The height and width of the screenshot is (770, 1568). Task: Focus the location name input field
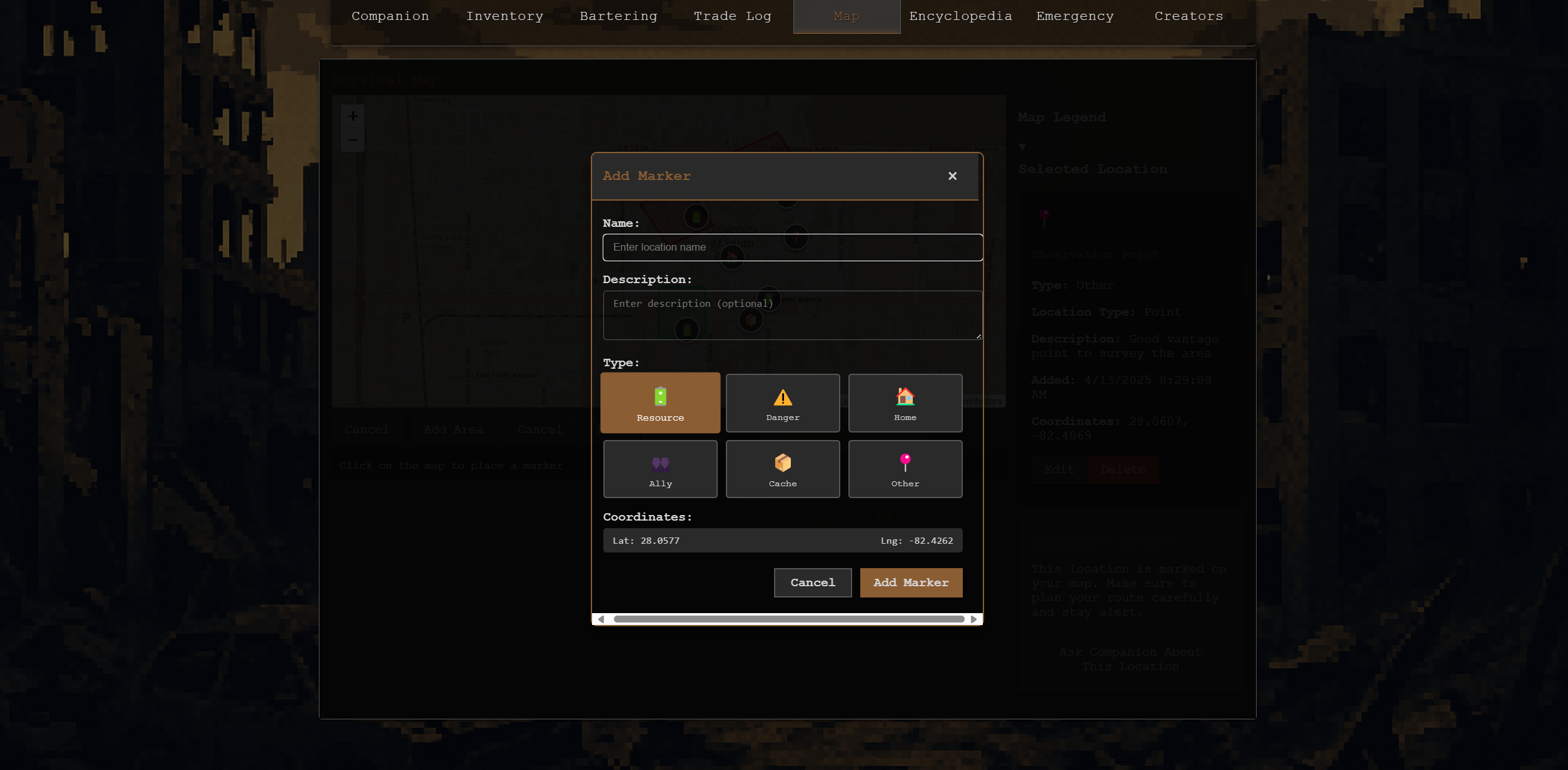(792, 247)
